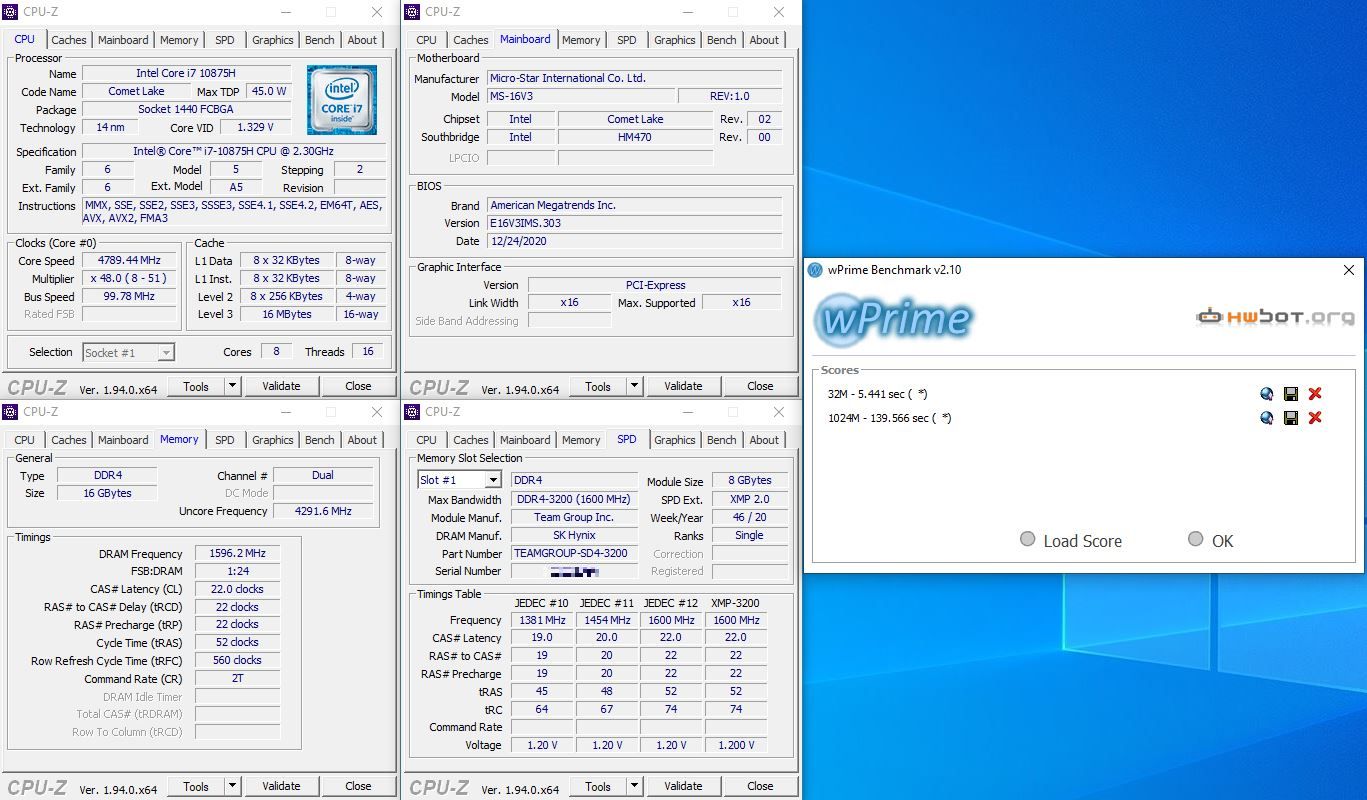Viewport: 1367px width, 800px height.
Task: Switch to SPD tab in the Memory-tab window
Action: click(225, 440)
